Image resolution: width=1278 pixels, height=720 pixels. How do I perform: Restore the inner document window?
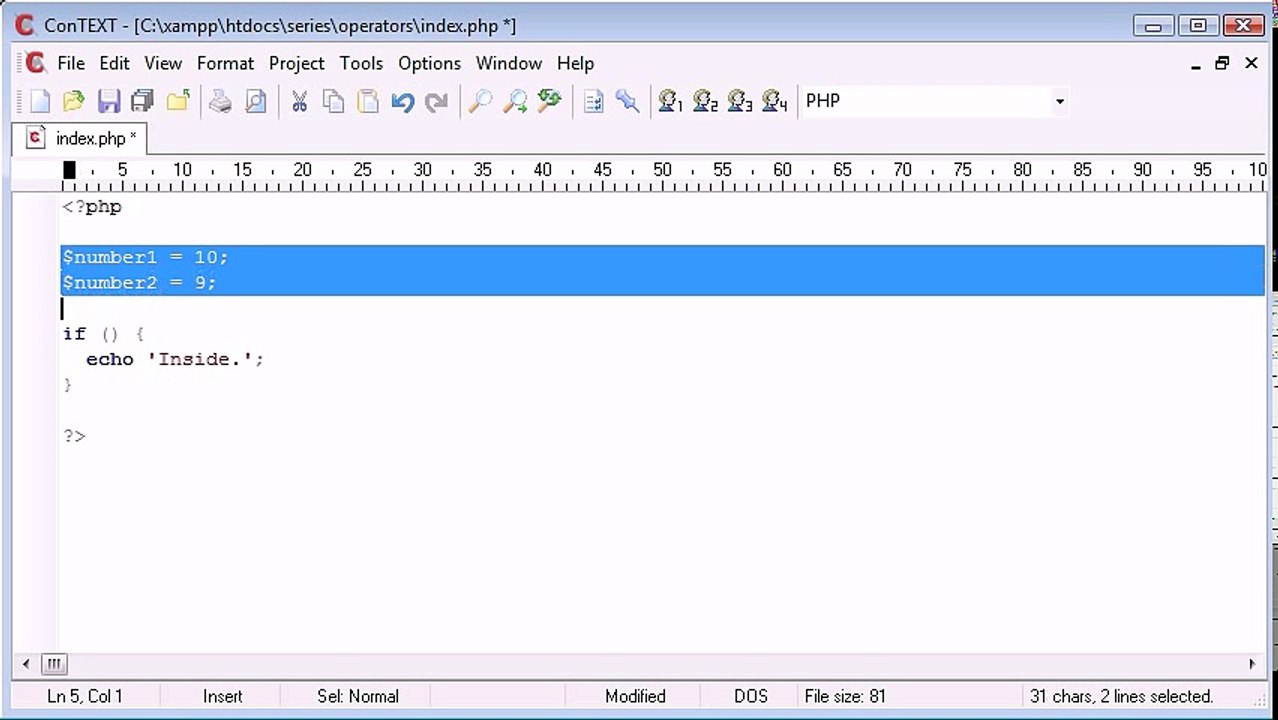[1222, 63]
